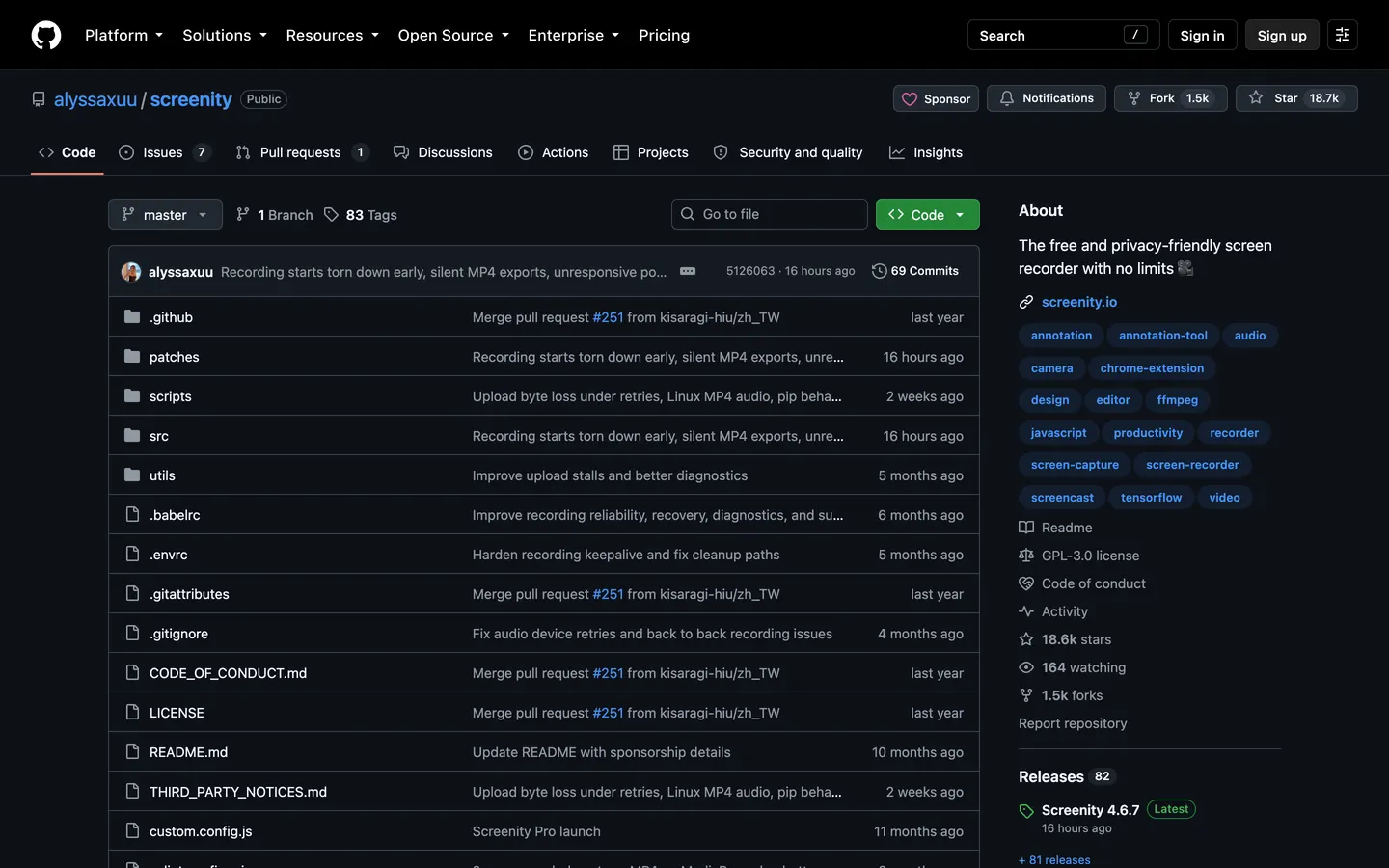The width and height of the screenshot is (1389, 868).
Task: Open the Pricing link
Action: point(664,35)
